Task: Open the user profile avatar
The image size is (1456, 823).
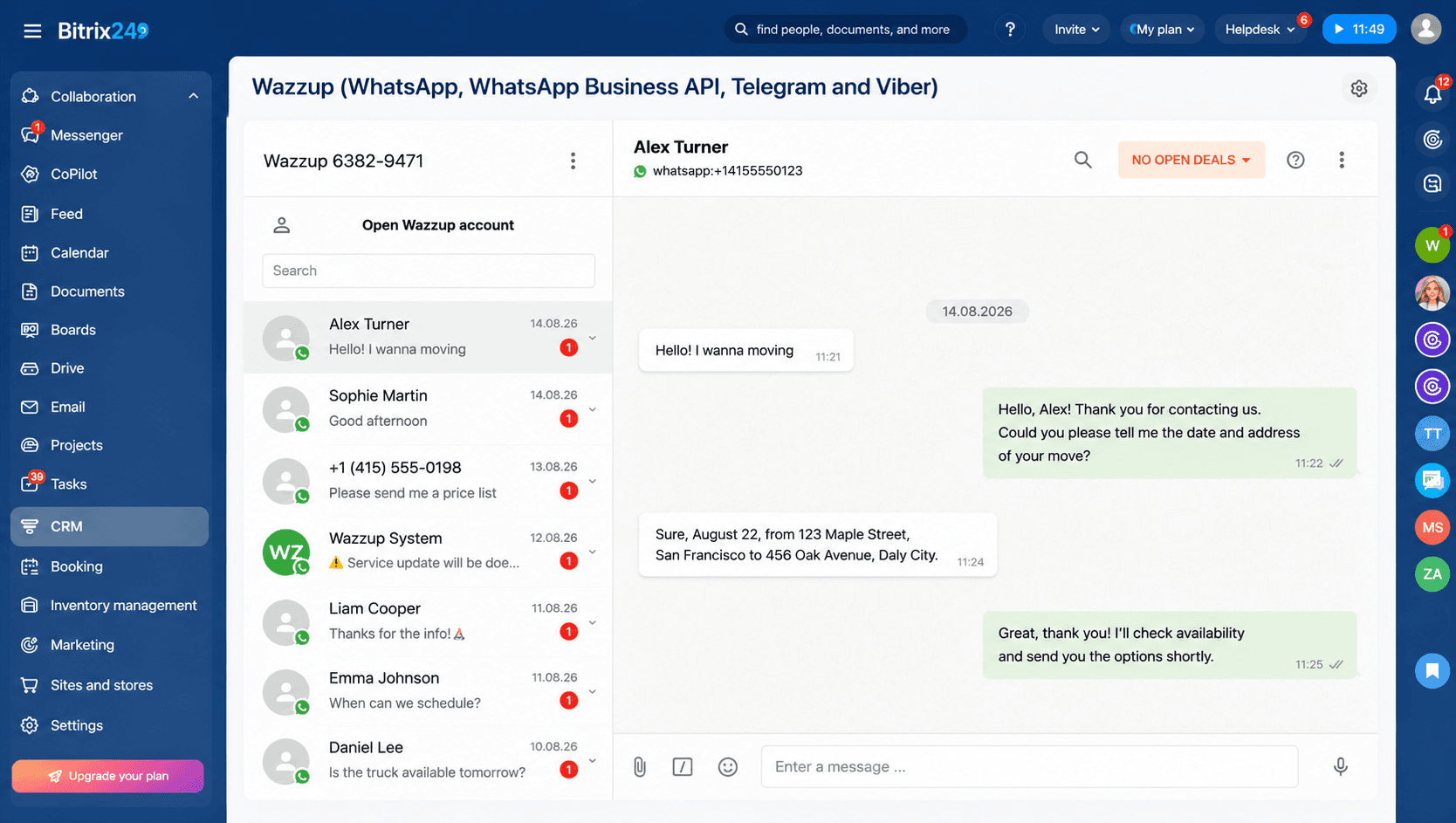Action: [x=1425, y=29]
